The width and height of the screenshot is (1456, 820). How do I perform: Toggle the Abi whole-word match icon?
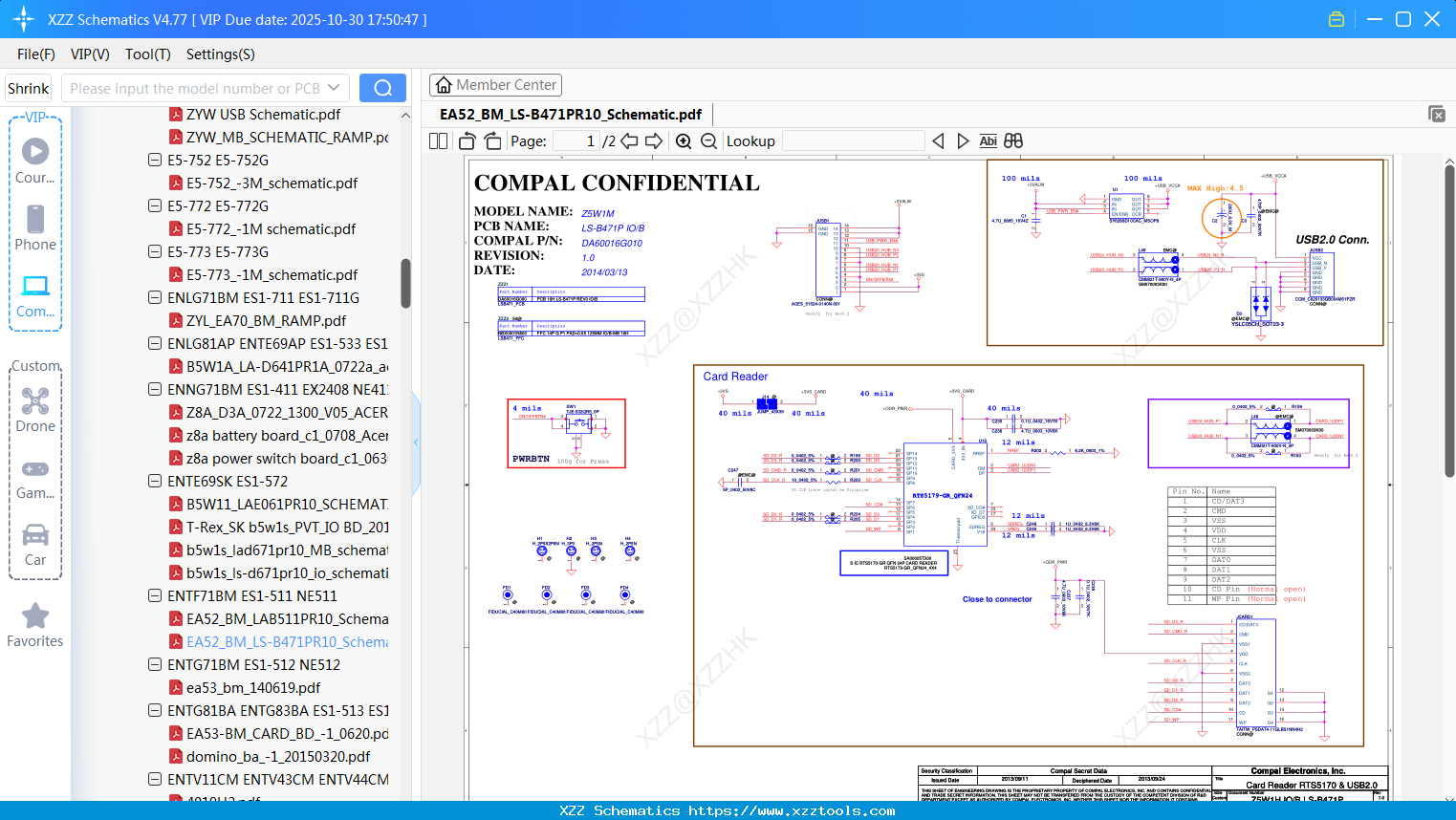[x=989, y=141]
